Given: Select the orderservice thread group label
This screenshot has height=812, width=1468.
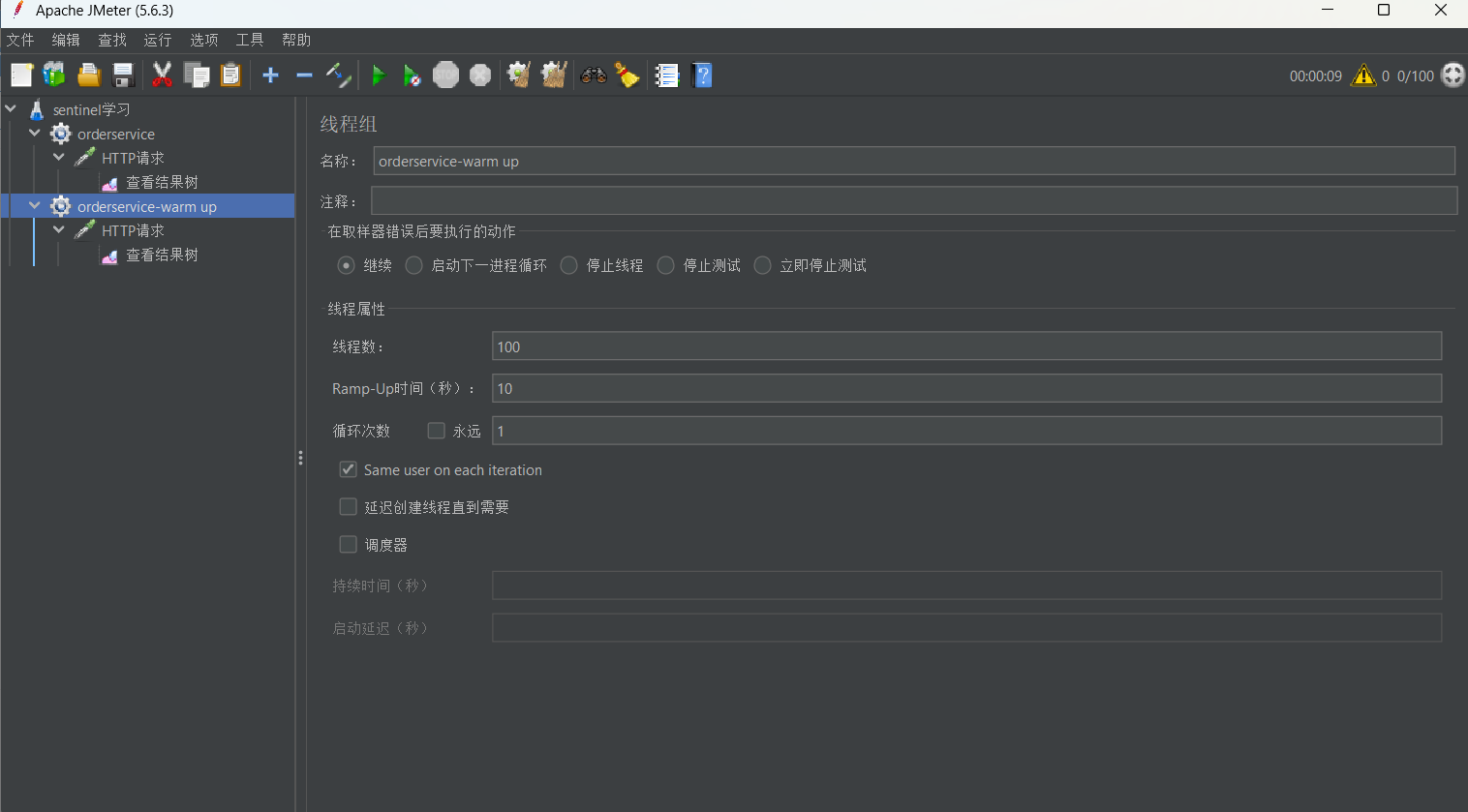Looking at the screenshot, I should pos(116,134).
